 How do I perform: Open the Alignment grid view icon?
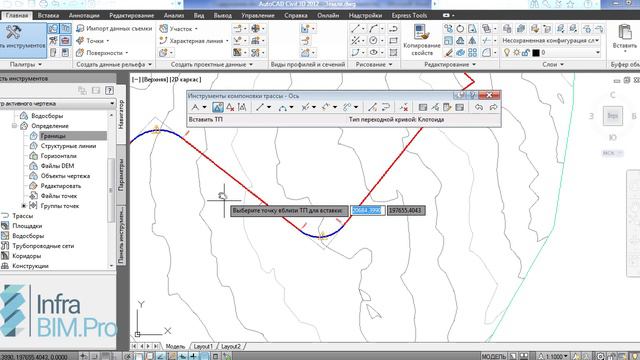[x=460, y=107]
